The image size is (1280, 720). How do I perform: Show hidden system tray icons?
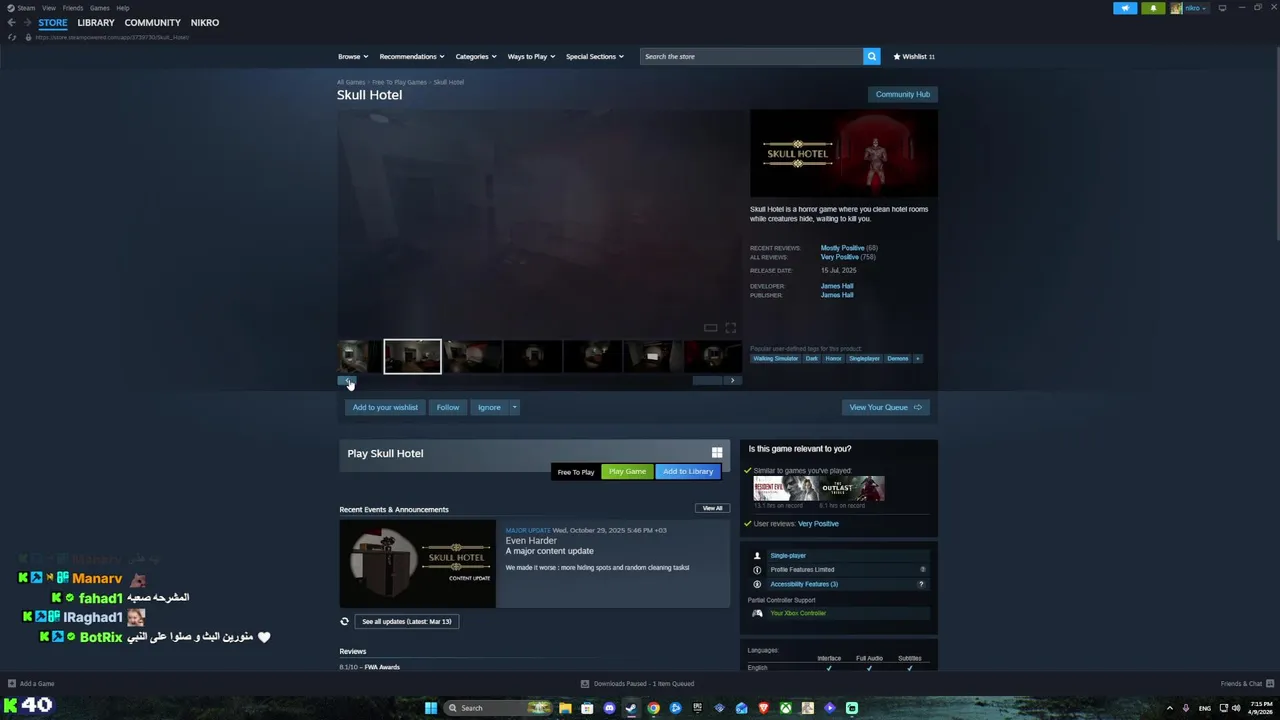(x=1169, y=708)
